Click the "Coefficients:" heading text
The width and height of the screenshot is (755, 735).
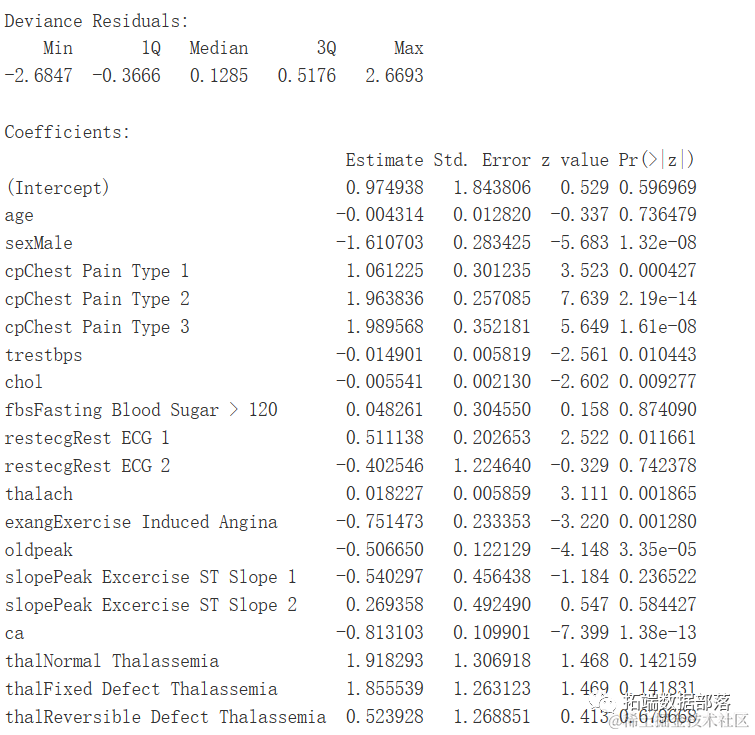click(x=67, y=131)
